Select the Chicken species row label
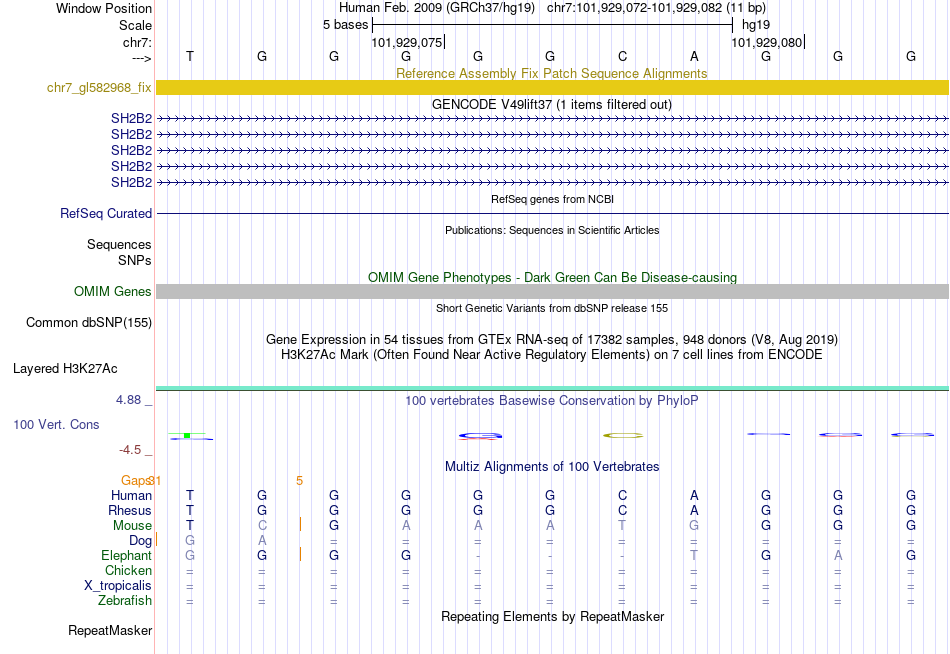950x654 pixels. pyautogui.click(x=128, y=570)
